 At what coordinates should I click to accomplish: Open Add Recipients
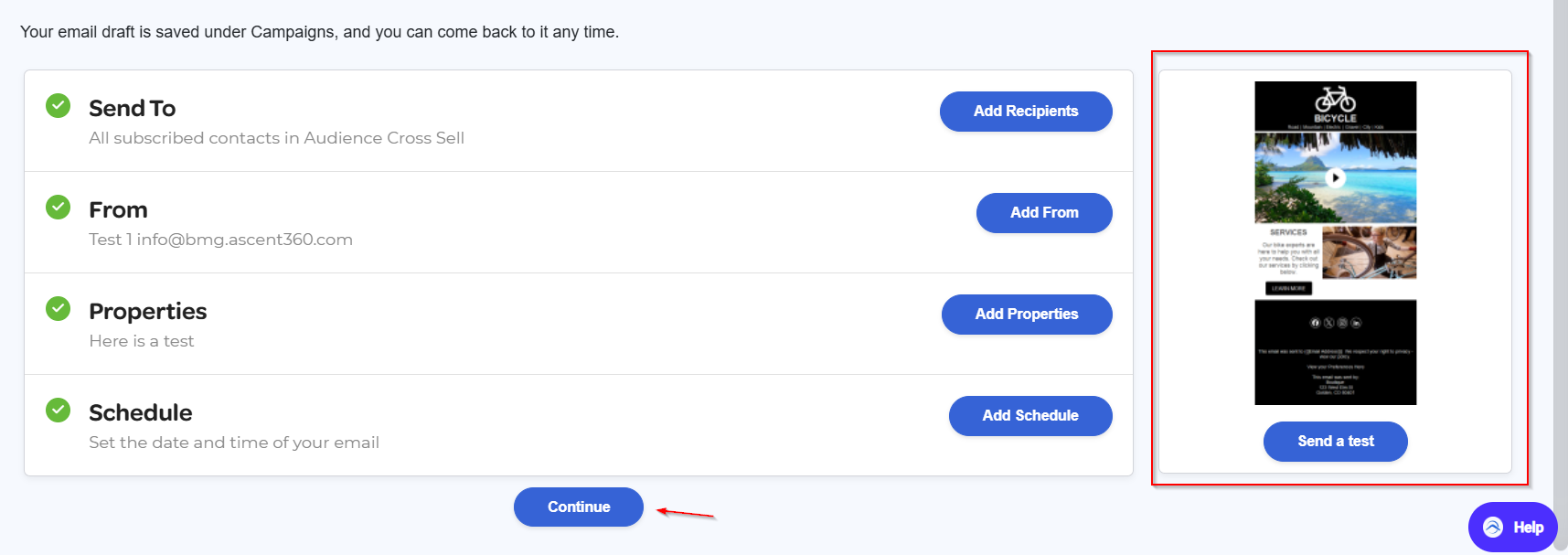(x=1026, y=112)
